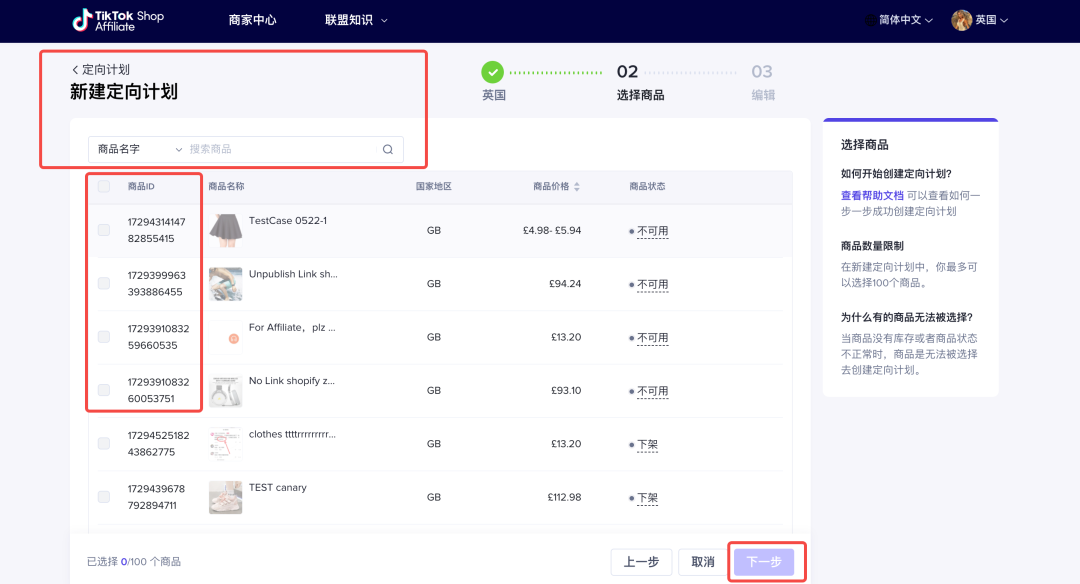Viewport: 1080px width, 584px height.
Task: Click the search magnifier icon
Action: click(388, 150)
